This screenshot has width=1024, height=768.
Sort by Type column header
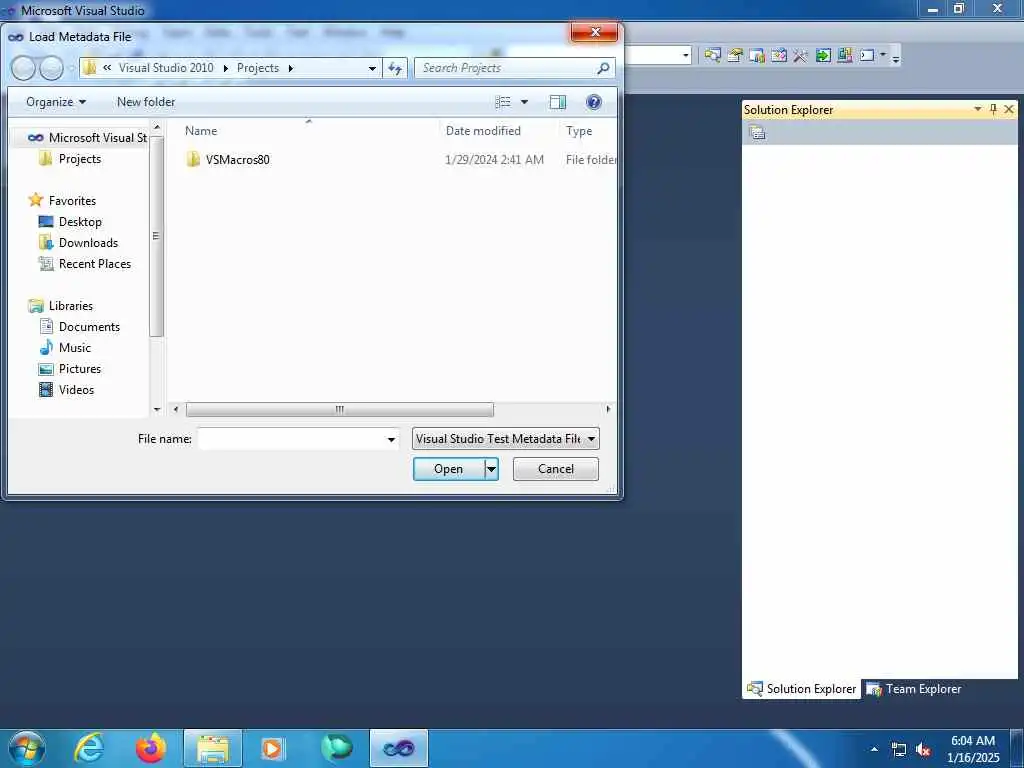pyautogui.click(x=579, y=131)
